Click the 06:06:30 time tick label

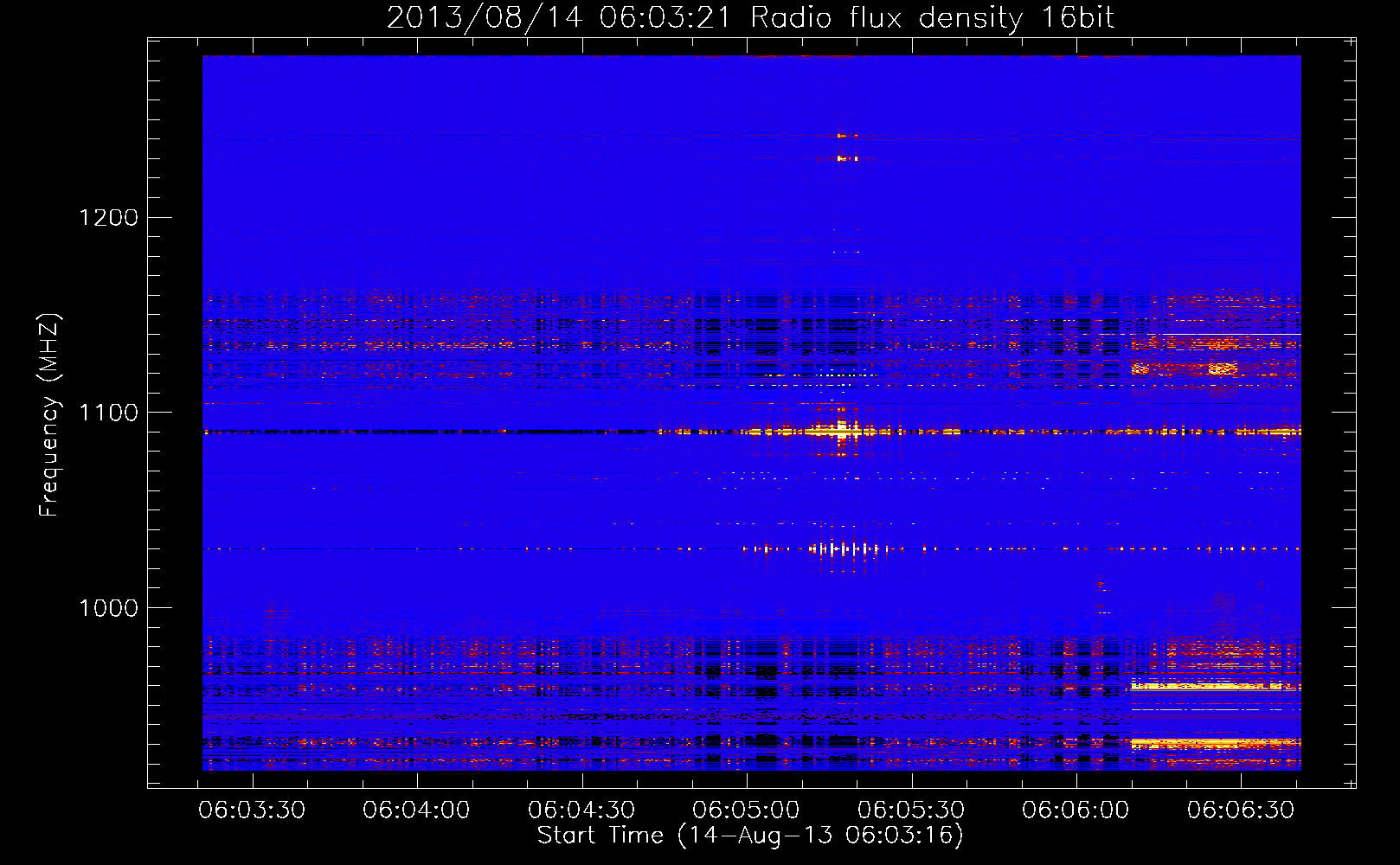coord(1241,811)
